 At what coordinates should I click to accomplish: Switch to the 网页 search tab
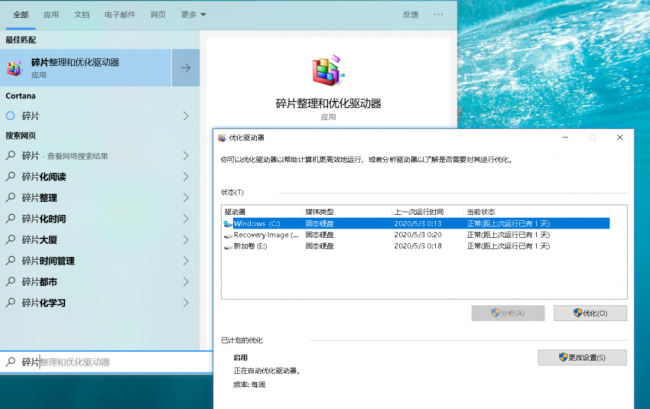click(x=158, y=15)
